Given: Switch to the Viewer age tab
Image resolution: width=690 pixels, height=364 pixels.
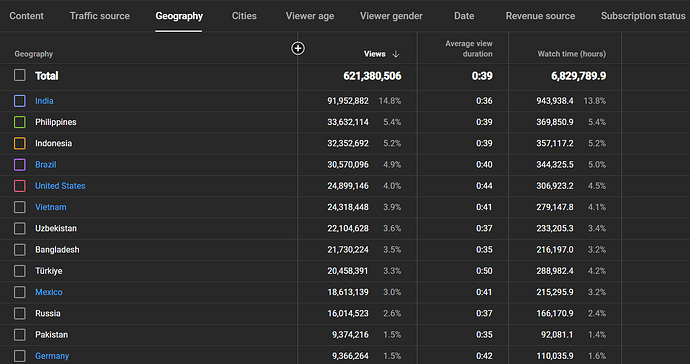Looking at the screenshot, I should (x=310, y=16).
